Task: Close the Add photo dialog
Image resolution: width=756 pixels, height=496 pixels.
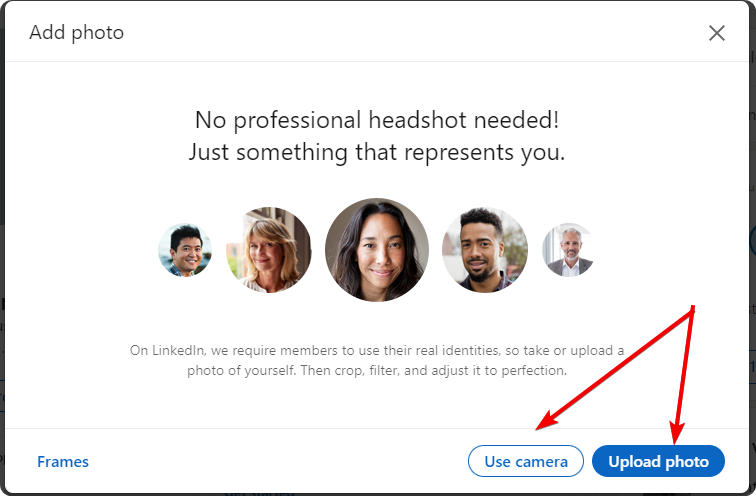Action: tap(716, 33)
